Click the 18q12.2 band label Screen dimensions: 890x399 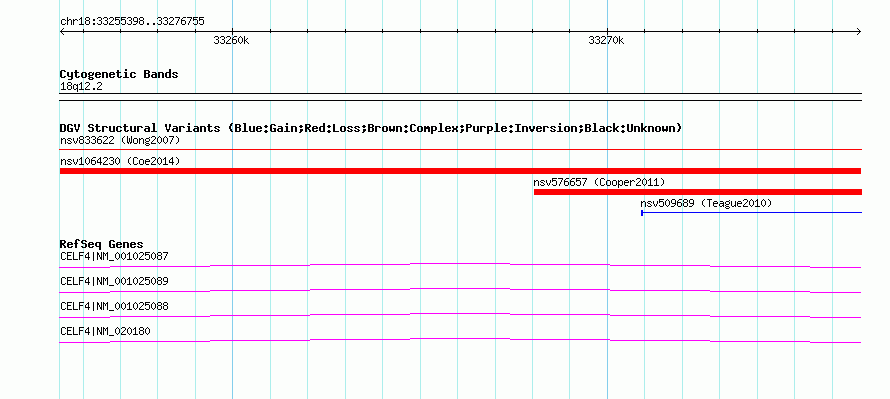pyautogui.click(x=81, y=87)
